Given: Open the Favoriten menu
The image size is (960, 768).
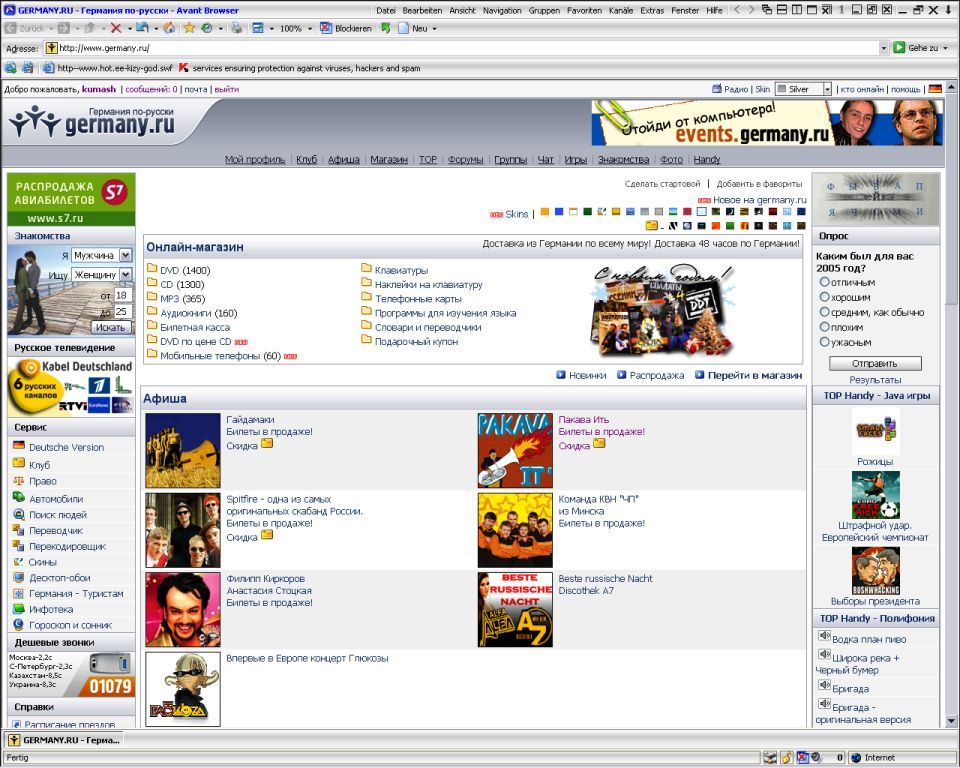Looking at the screenshot, I should (584, 10).
